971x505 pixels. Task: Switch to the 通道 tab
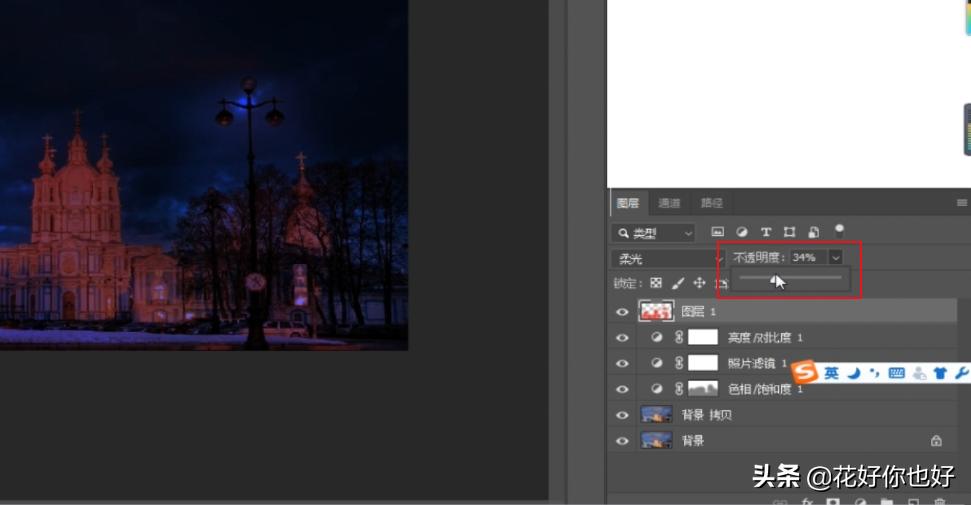[x=668, y=203]
